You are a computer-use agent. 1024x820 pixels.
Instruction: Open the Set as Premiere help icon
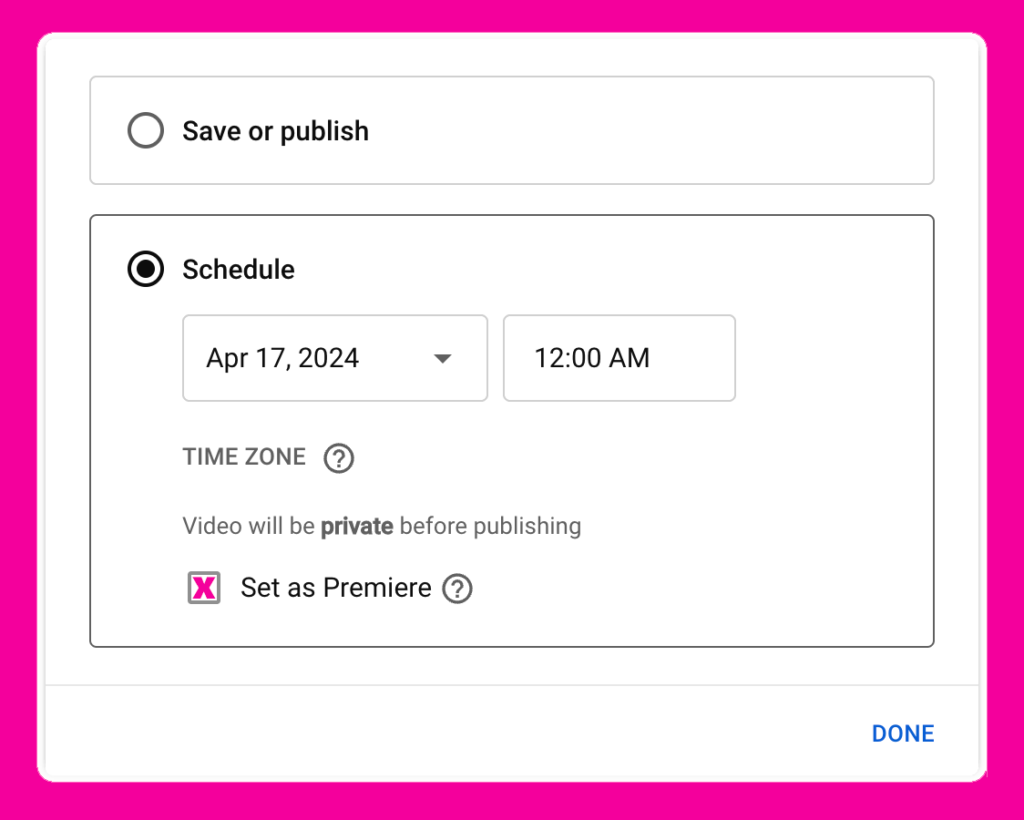[x=457, y=588]
